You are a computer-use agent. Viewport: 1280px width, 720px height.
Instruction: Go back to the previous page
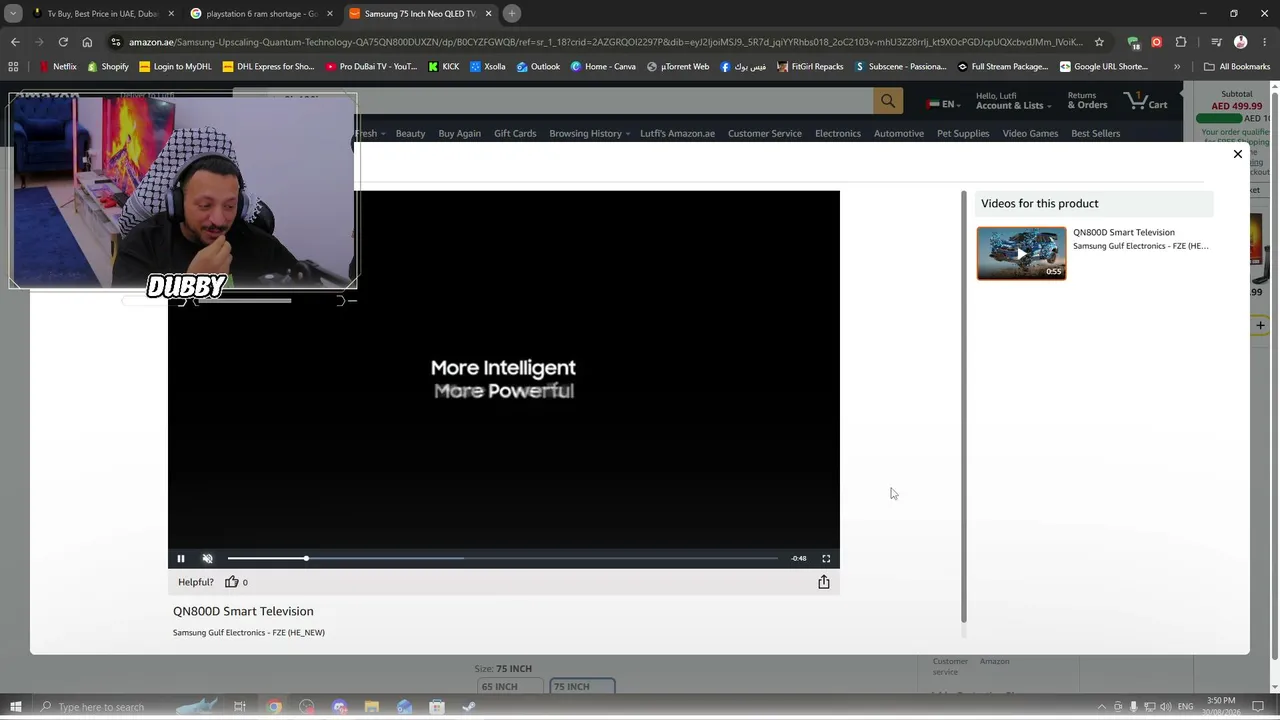click(x=15, y=42)
